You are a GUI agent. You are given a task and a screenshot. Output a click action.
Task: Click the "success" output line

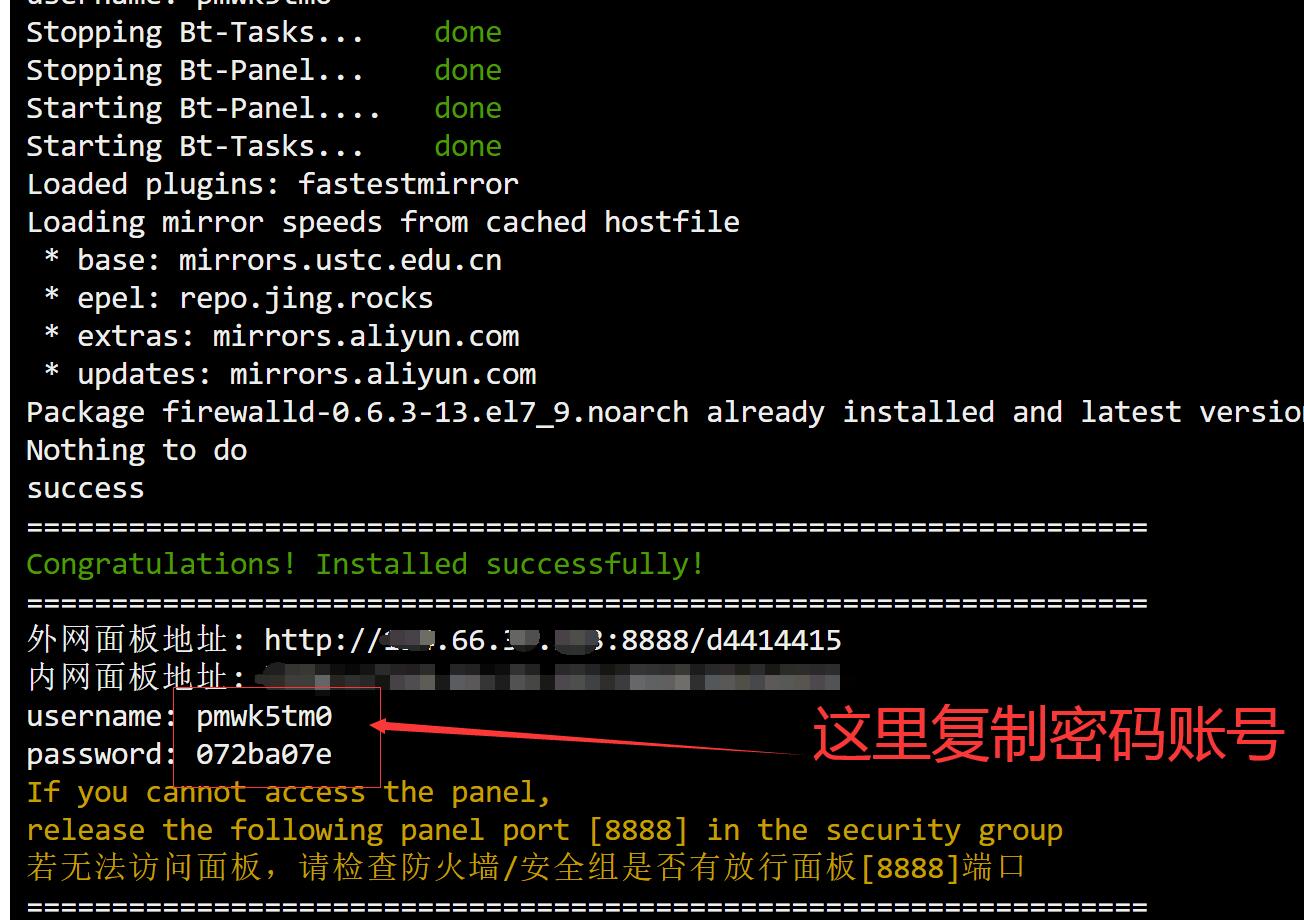coord(85,488)
